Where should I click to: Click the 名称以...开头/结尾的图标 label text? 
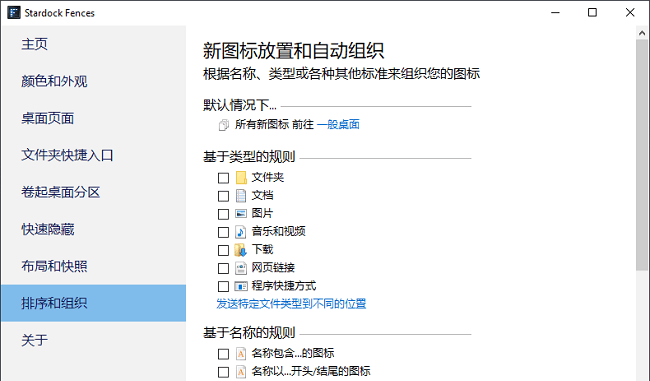(x=311, y=371)
